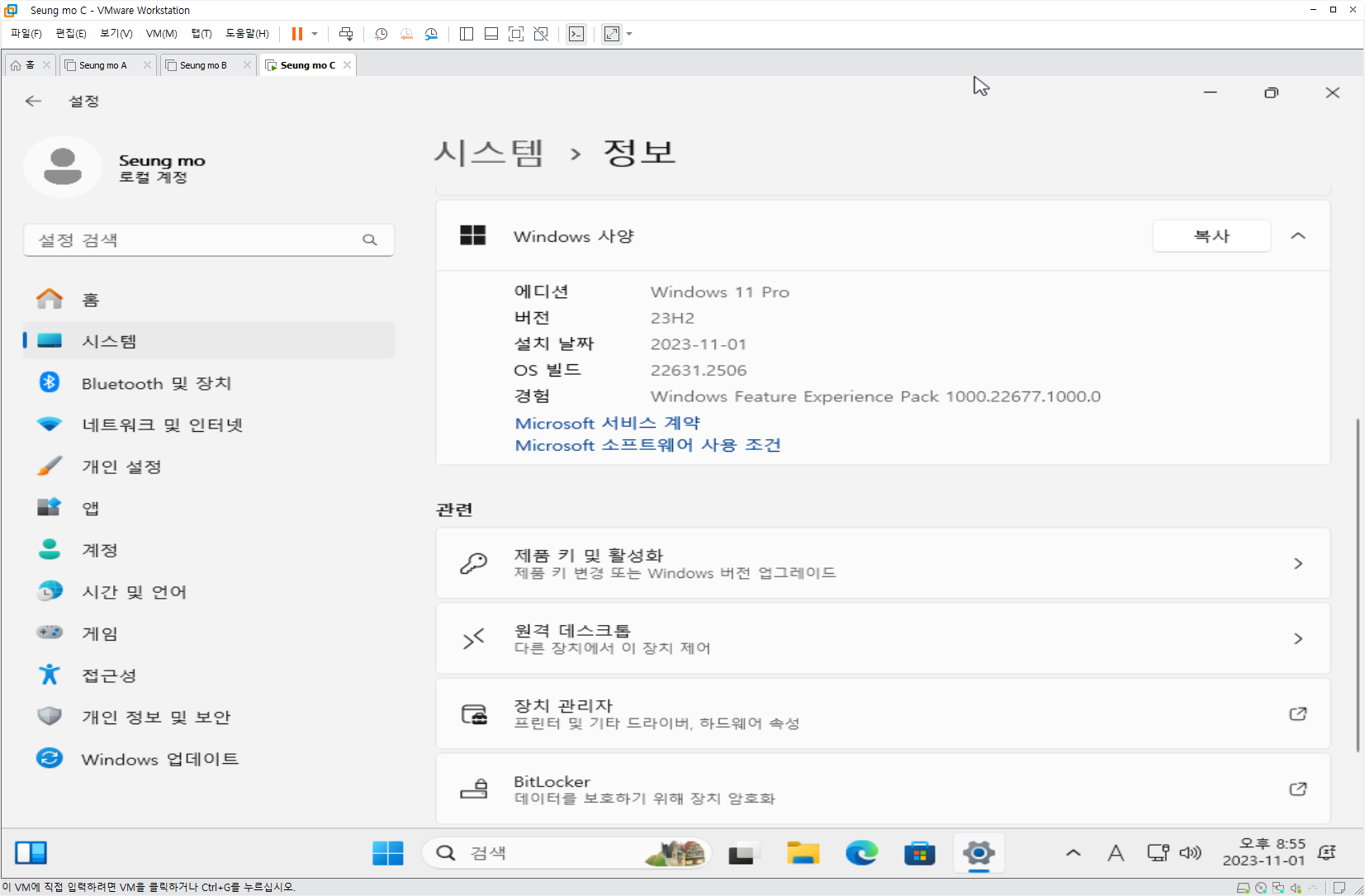
Task: Click 복사 to copy Windows specifications
Action: (x=1211, y=236)
